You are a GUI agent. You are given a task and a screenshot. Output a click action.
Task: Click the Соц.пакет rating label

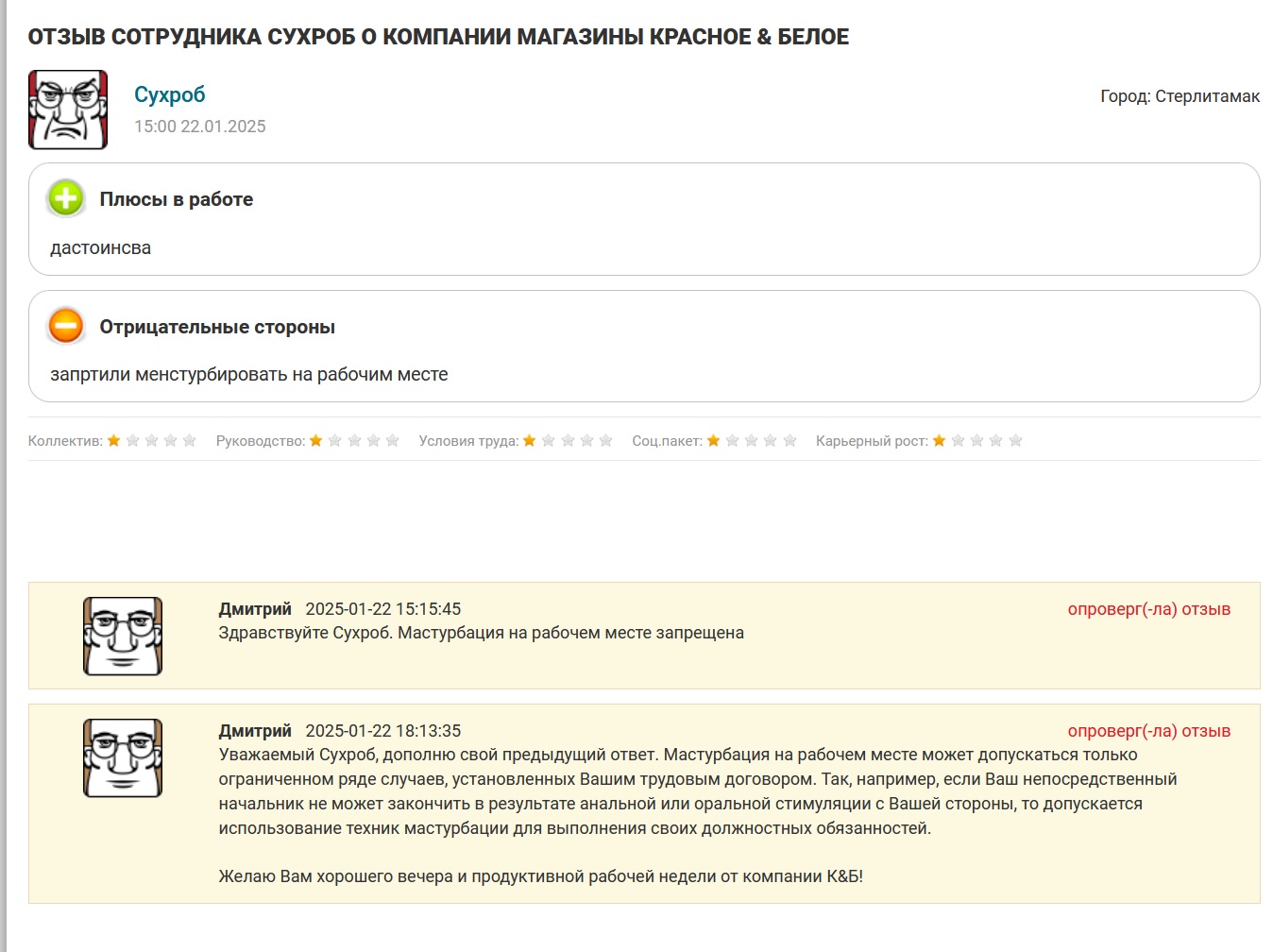tap(668, 441)
